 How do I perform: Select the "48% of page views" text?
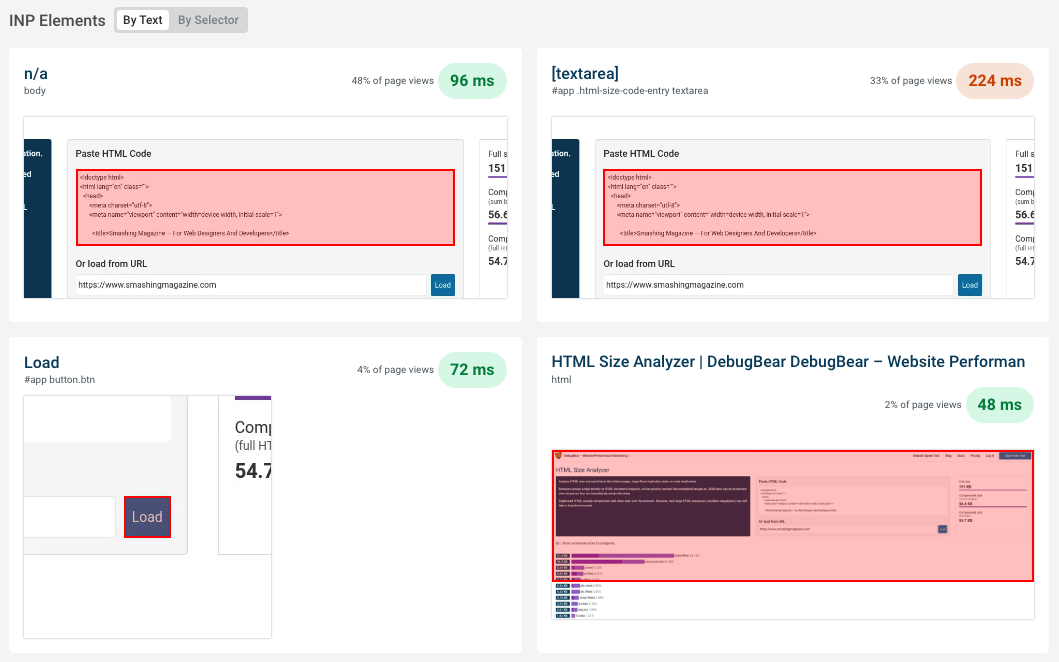point(392,81)
